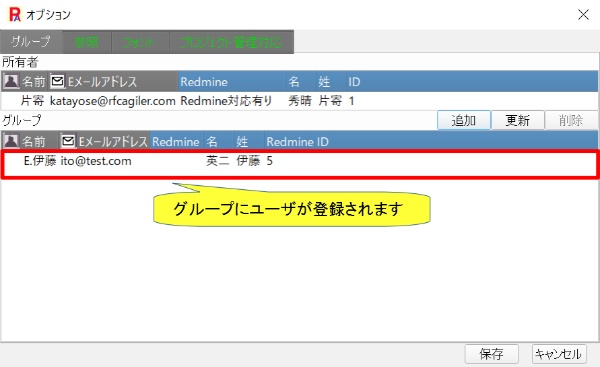Click person icon in group table header
This screenshot has height=367, width=600.
11,141
